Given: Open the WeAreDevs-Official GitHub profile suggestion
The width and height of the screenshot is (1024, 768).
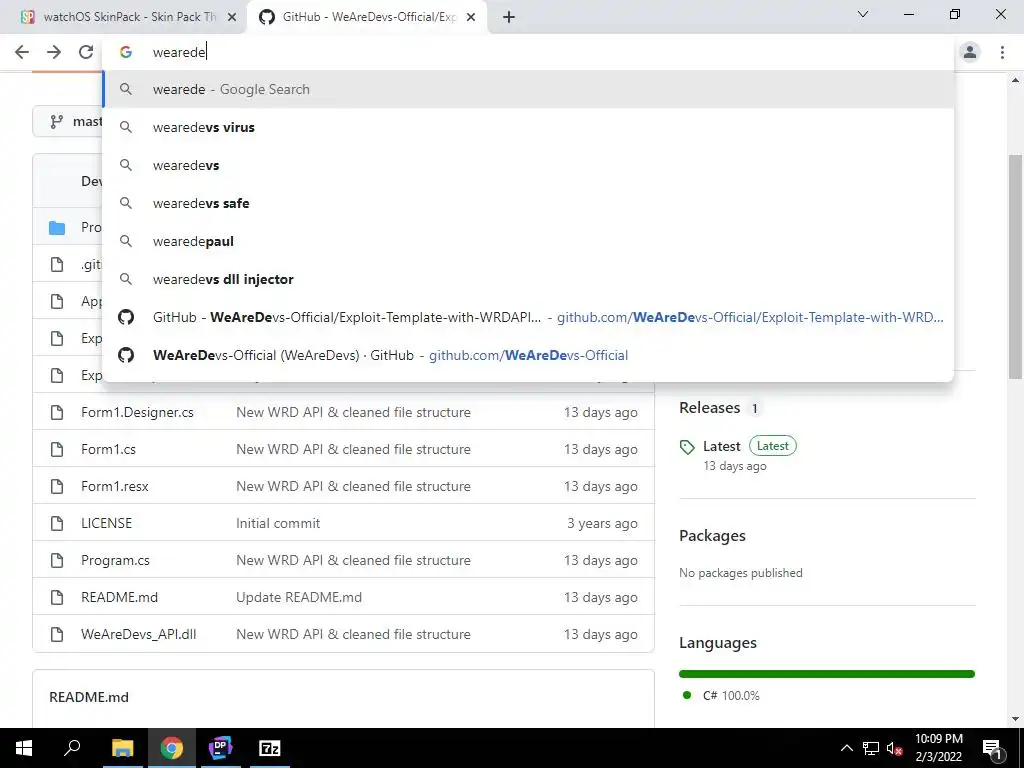Looking at the screenshot, I should 528,355.
